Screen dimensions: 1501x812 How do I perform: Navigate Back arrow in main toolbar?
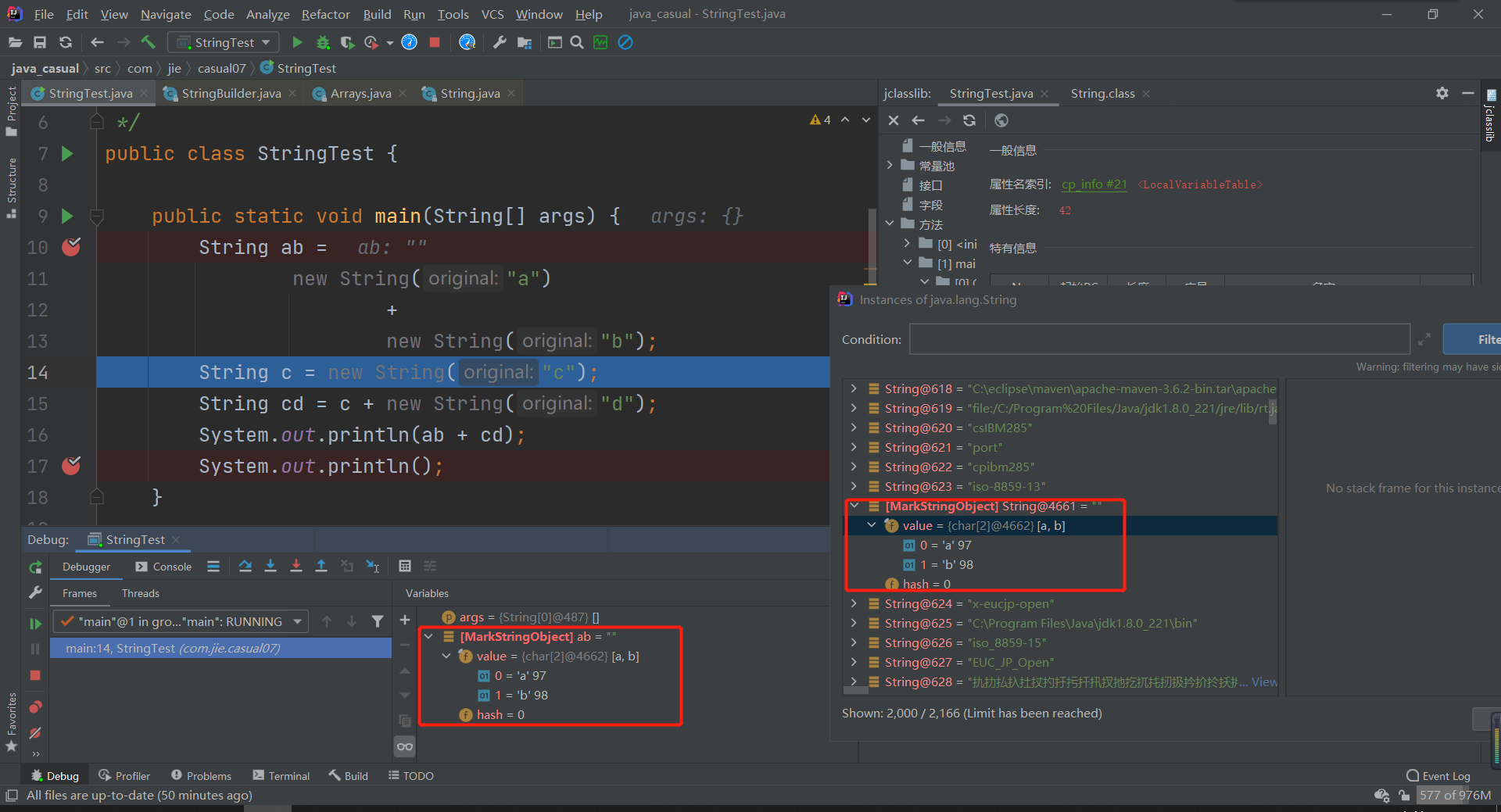[x=97, y=42]
